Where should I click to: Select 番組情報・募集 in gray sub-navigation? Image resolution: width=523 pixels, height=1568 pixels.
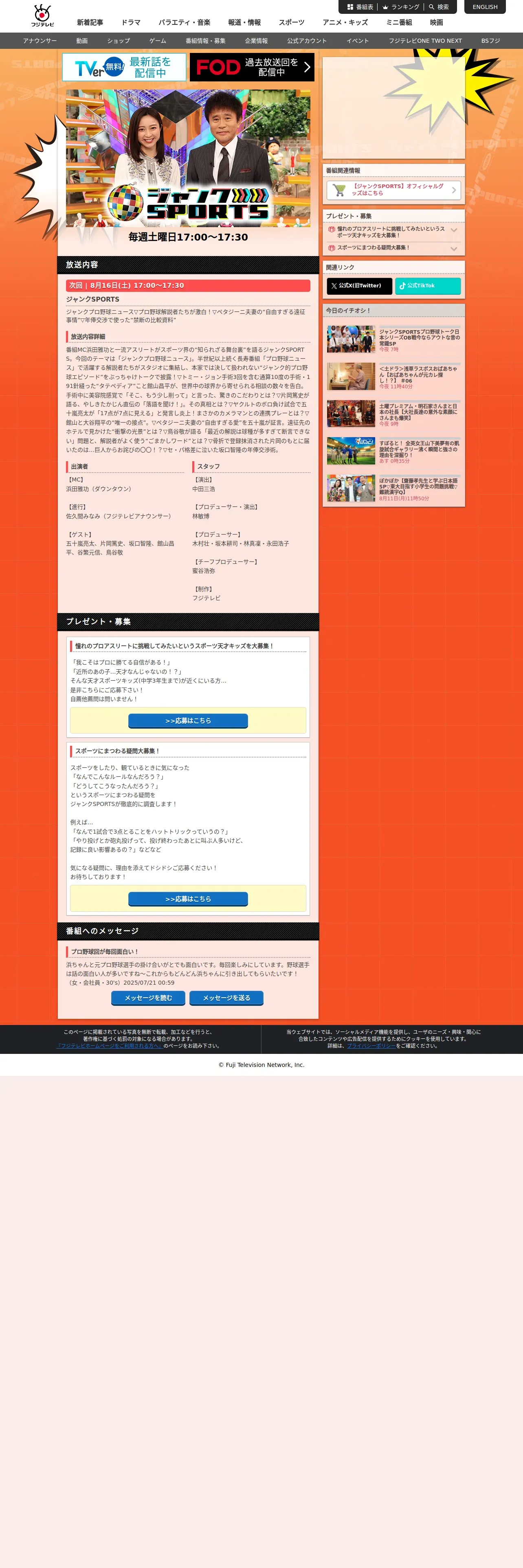206,41
